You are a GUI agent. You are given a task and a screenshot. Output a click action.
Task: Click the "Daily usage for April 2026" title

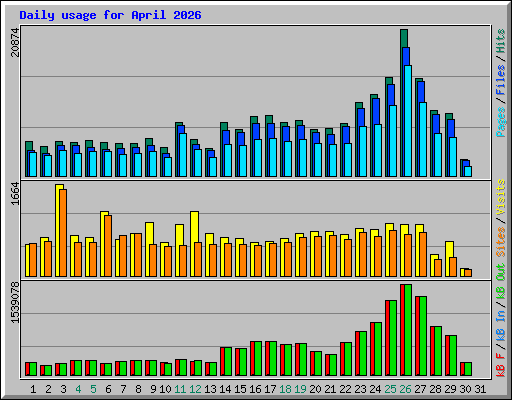110,15
